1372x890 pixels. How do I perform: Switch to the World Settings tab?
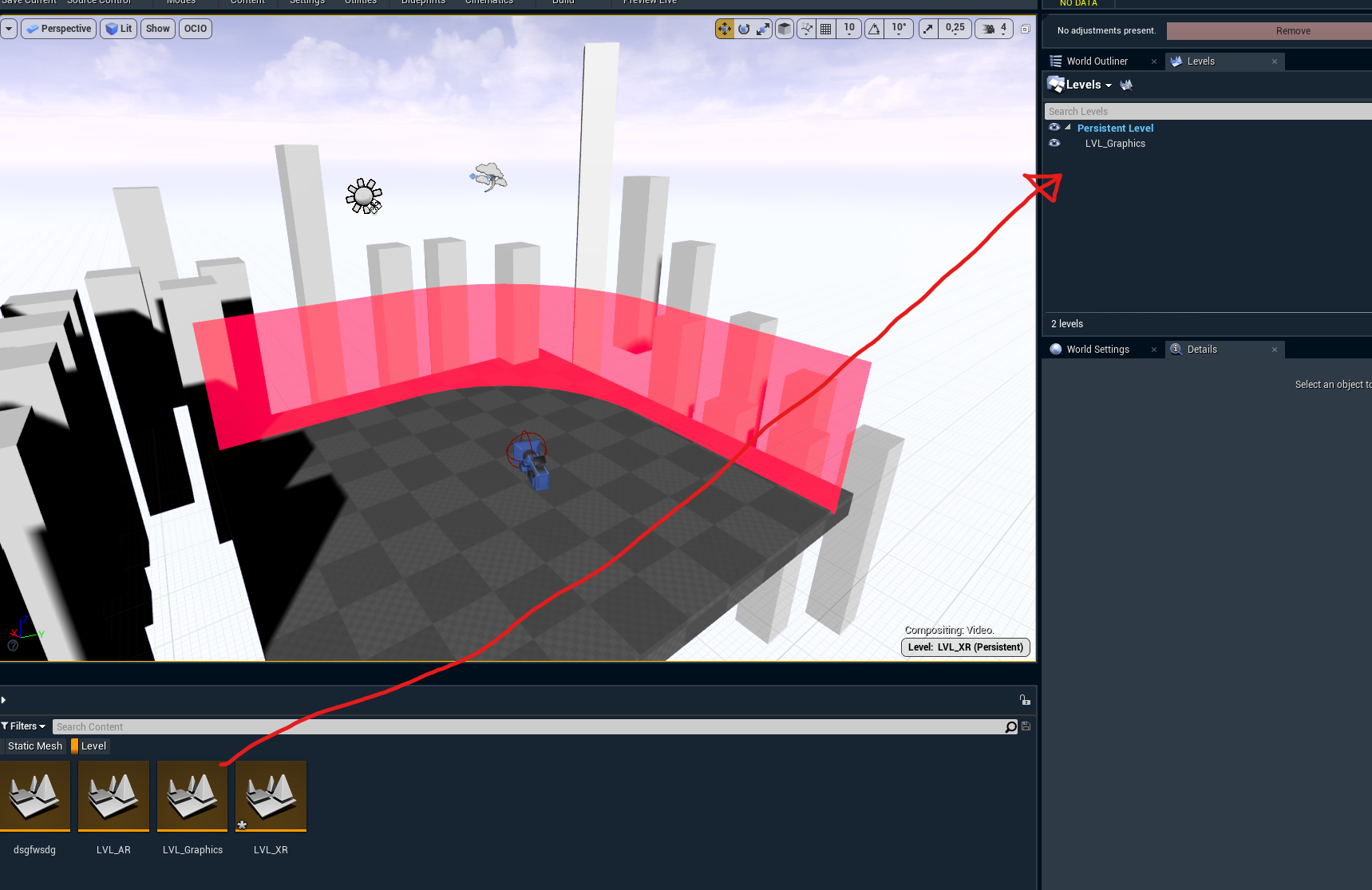(x=1097, y=350)
